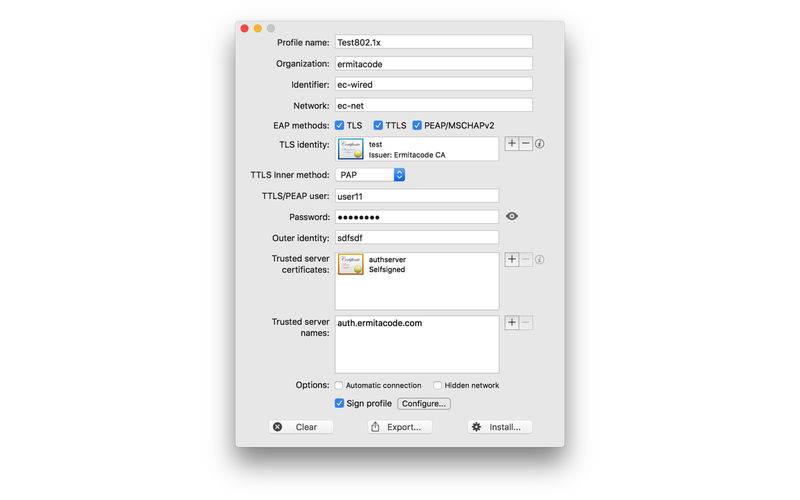Export the profile
The image size is (800, 500).
point(400,427)
